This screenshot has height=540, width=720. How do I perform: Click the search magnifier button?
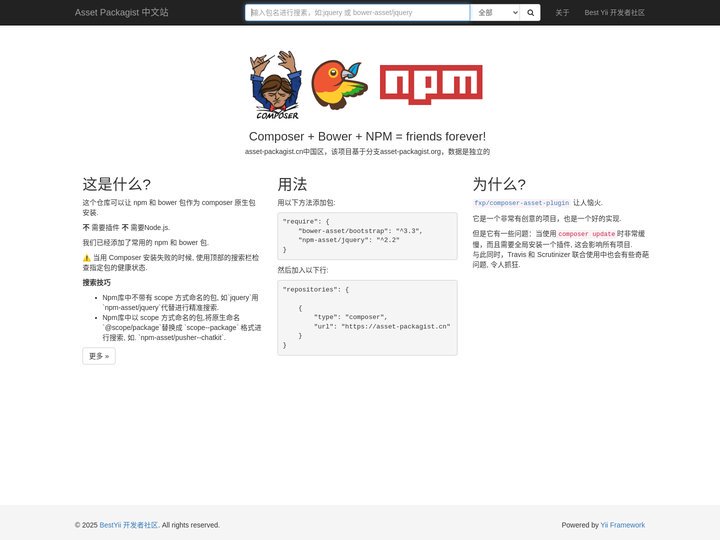(530, 12)
